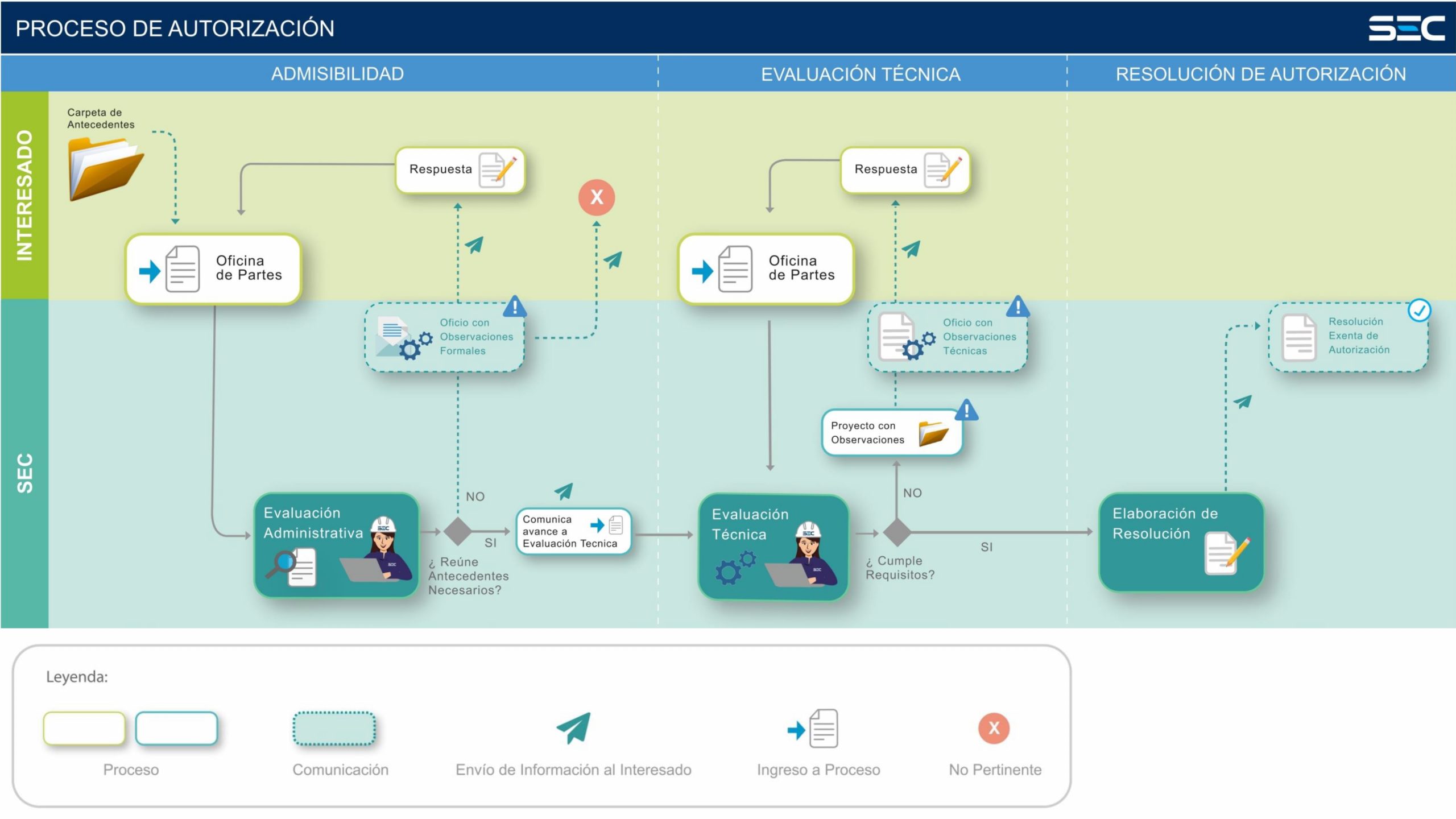Click the Respuesta box in Evaluación Técnica column
1456x819 pixels.
(x=905, y=170)
